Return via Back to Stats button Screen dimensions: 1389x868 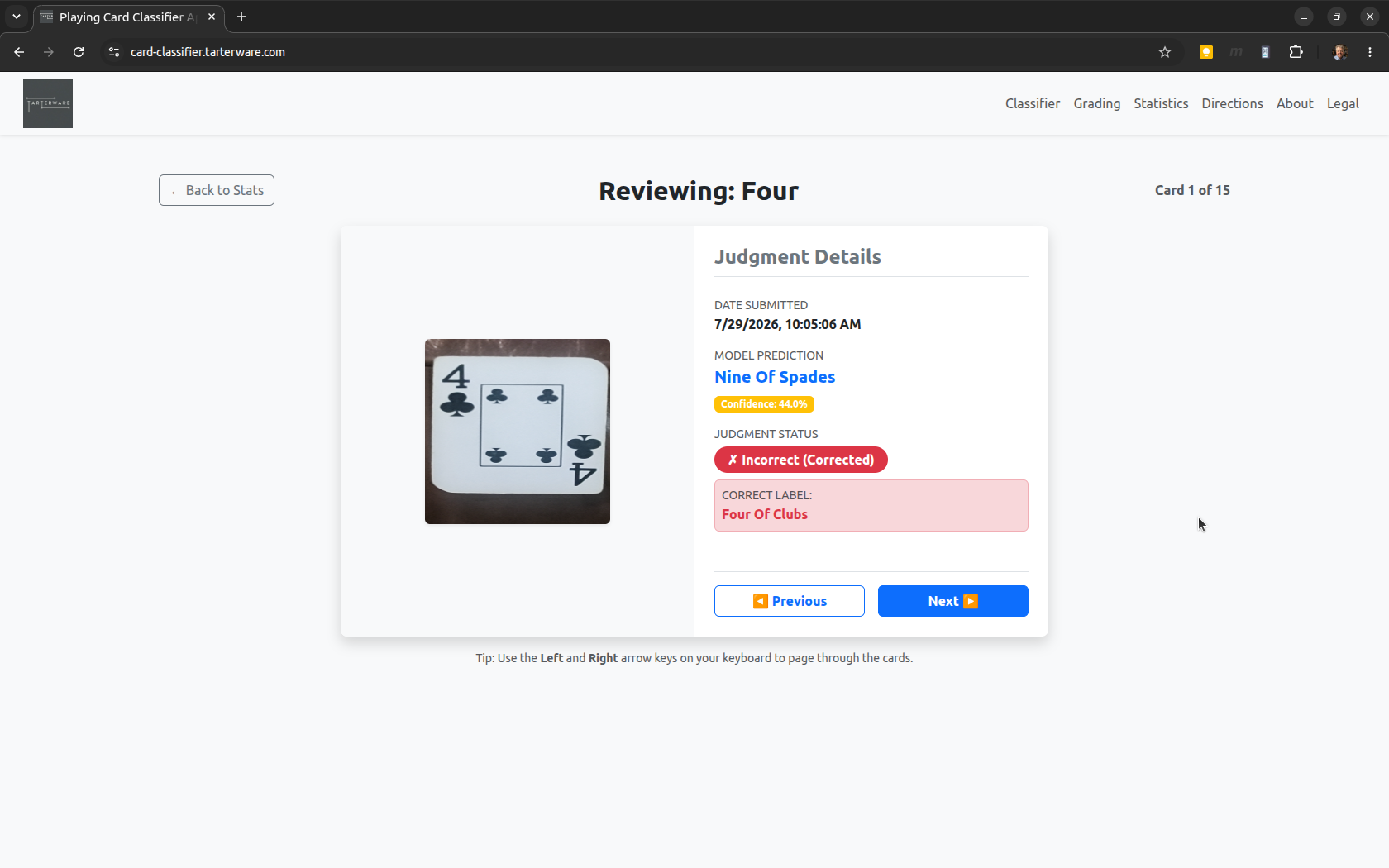217,190
